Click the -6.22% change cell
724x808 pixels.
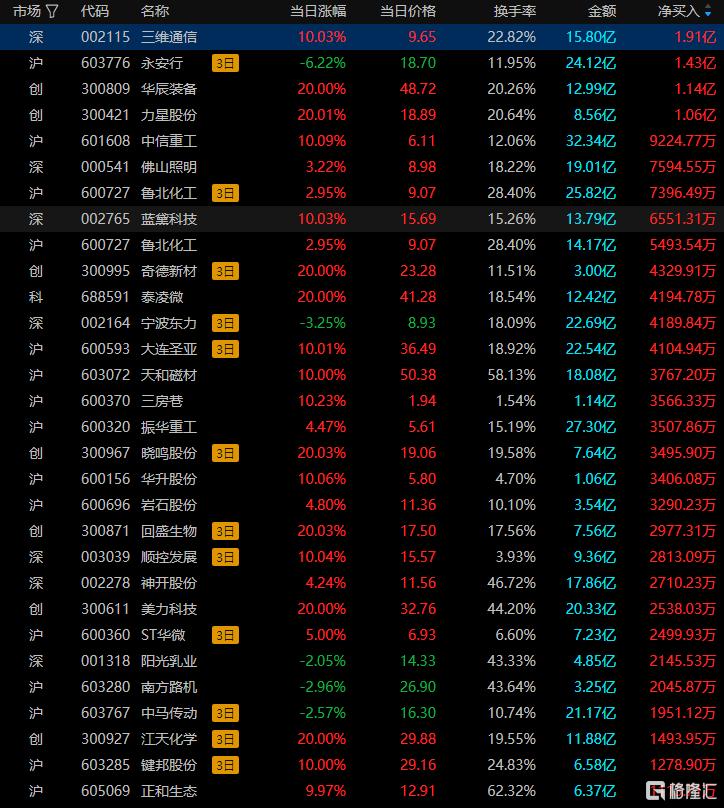[x=323, y=63]
